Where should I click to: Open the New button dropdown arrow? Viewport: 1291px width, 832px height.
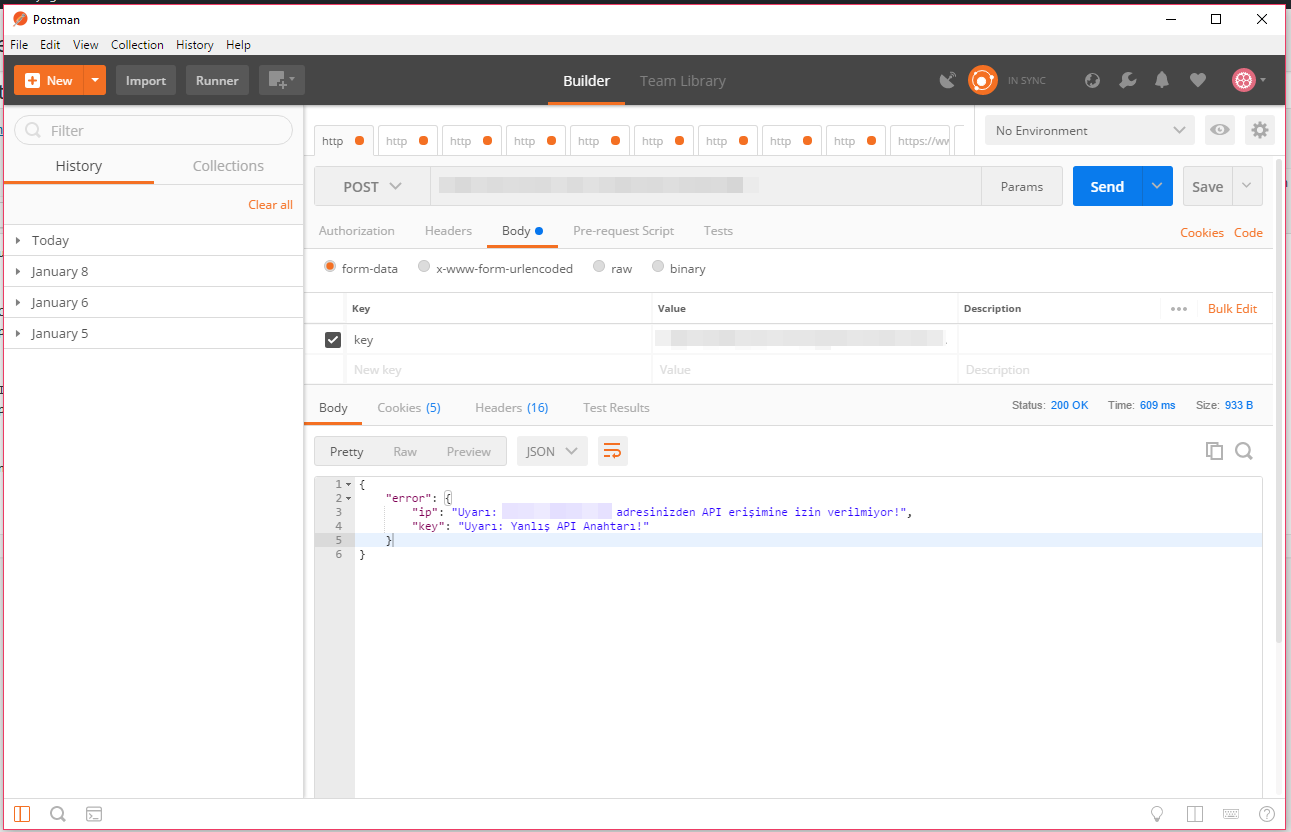[95, 80]
